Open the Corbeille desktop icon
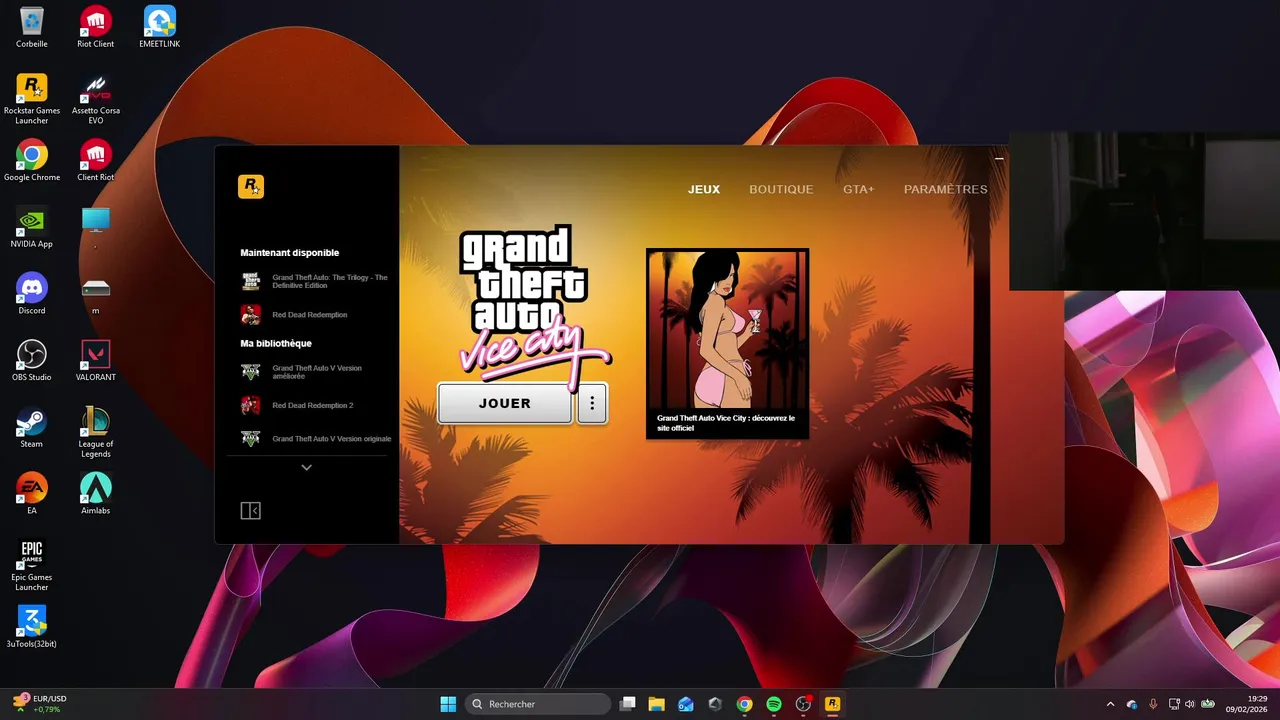Image resolution: width=1280 pixels, height=720 pixels. 32,27
